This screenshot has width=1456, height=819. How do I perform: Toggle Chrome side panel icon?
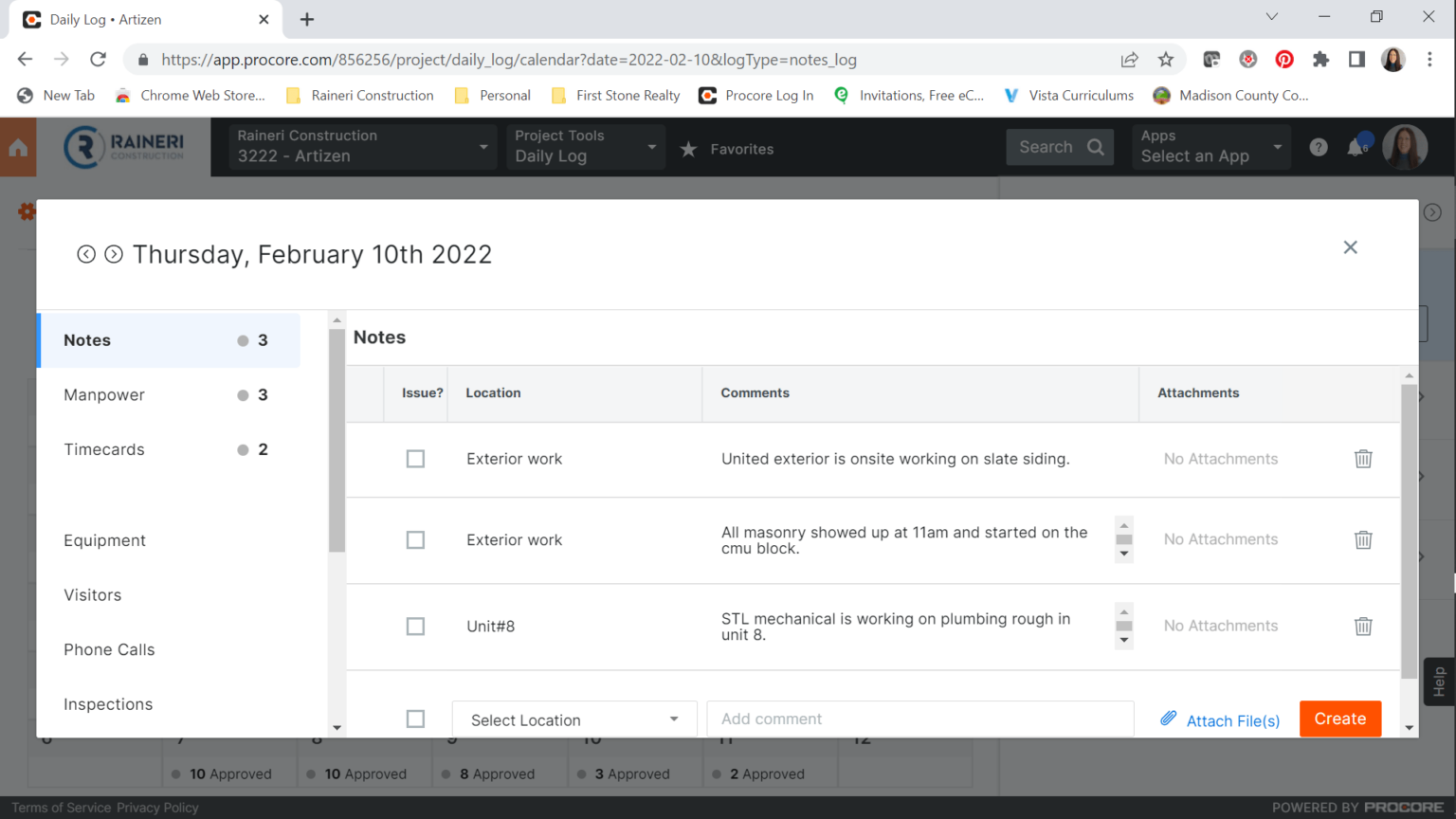1356,59
